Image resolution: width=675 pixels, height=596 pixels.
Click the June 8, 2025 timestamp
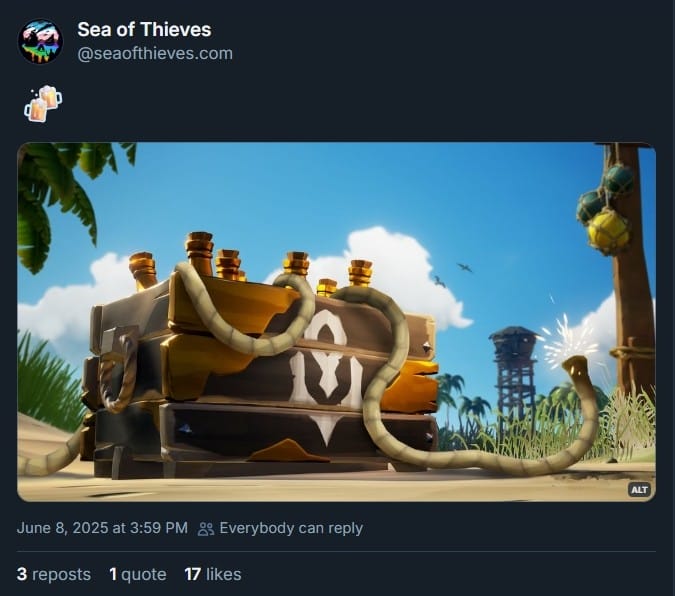click(102, 528)
